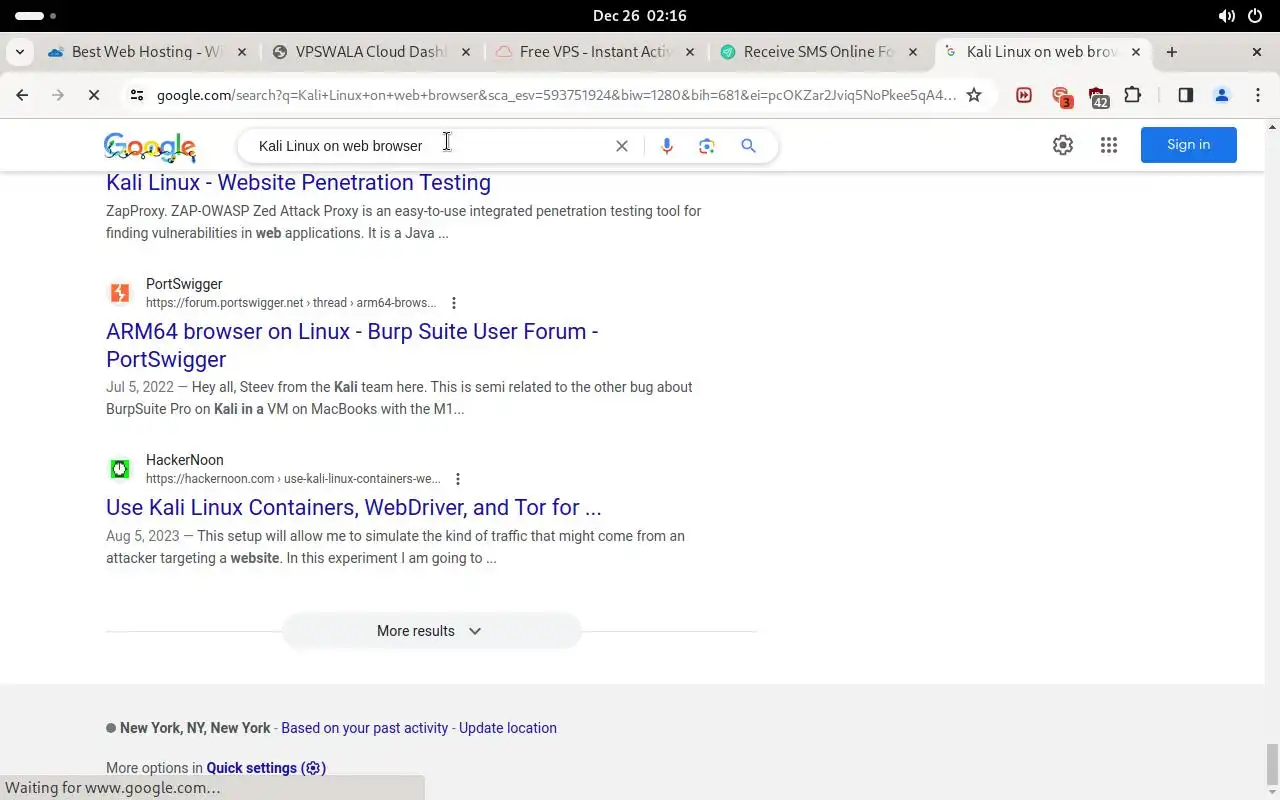Clear the search box text
Viewport: 1280px width, 800px height.
tap(622, 146)
